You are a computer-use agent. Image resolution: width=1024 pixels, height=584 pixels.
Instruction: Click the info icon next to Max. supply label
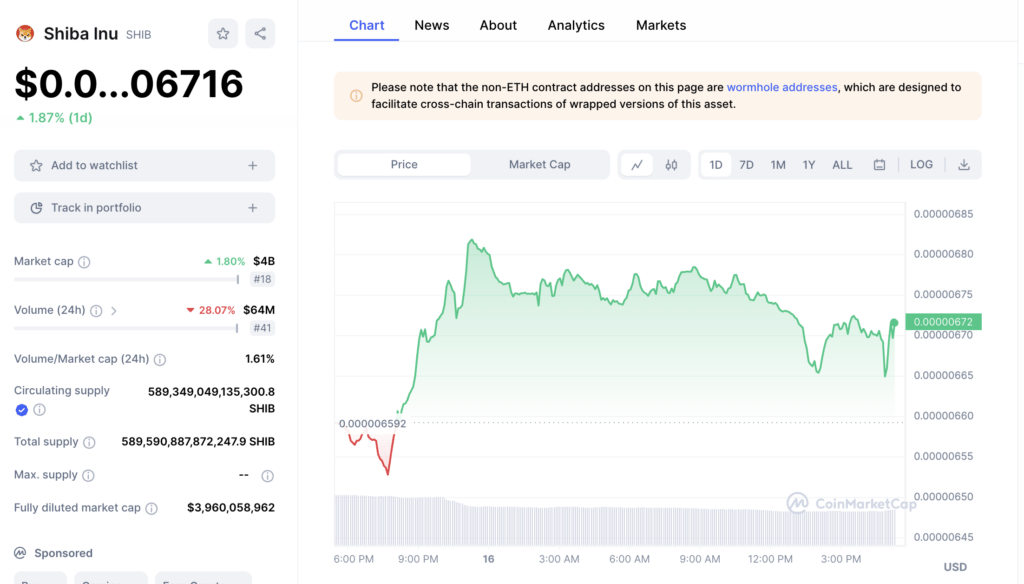88,476
